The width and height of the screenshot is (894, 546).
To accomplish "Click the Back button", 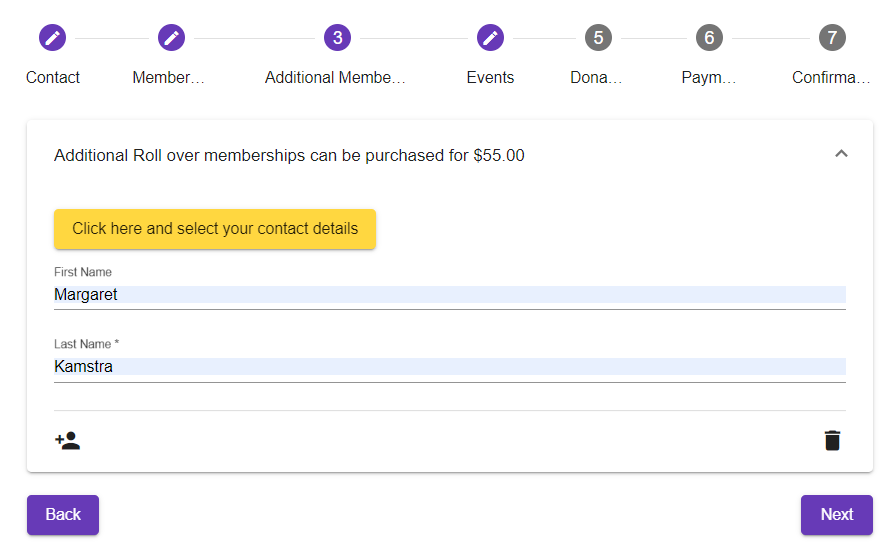I will coord(63,515).
